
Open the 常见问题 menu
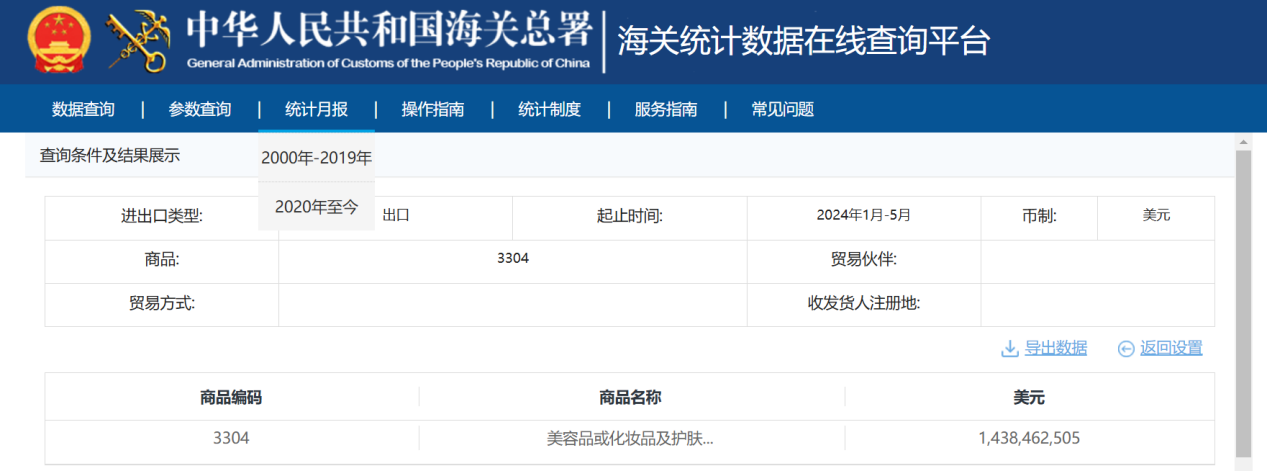tap(782, 109)
